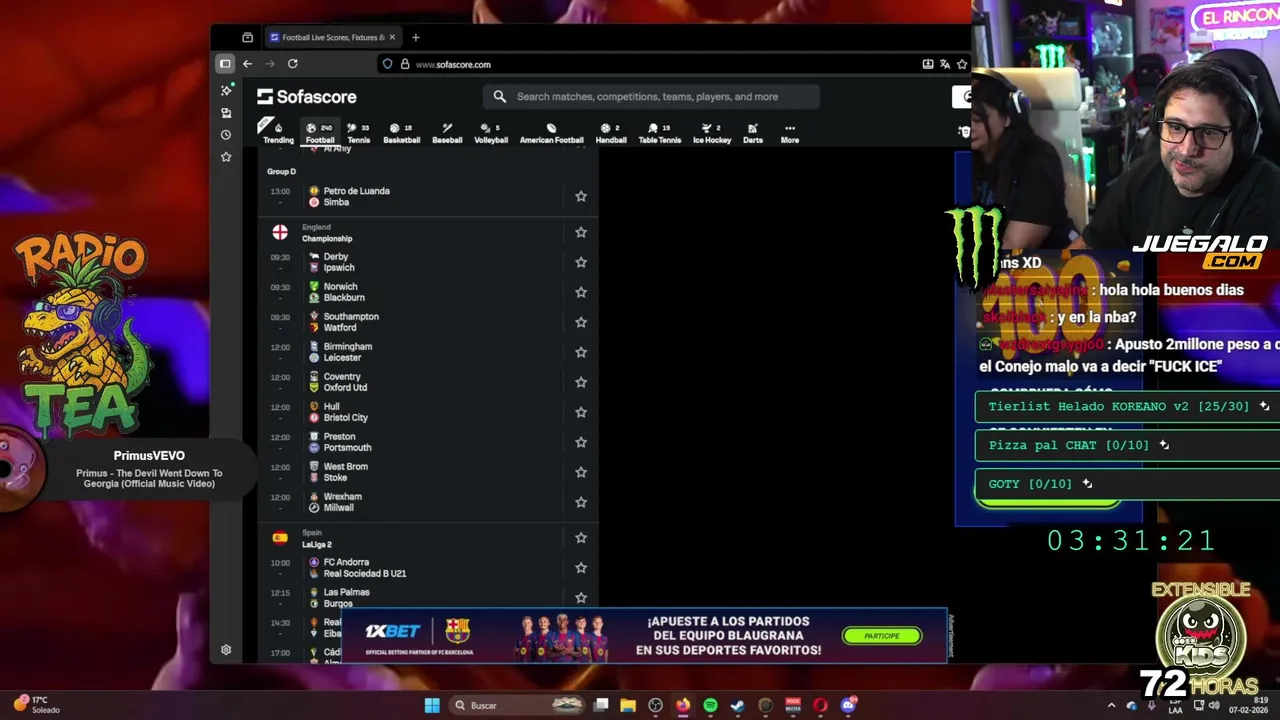Image resolution: width=1280 pixels, height=720 pixels.
Task: Reload the Sofascore page
Action: pos(292,64)
